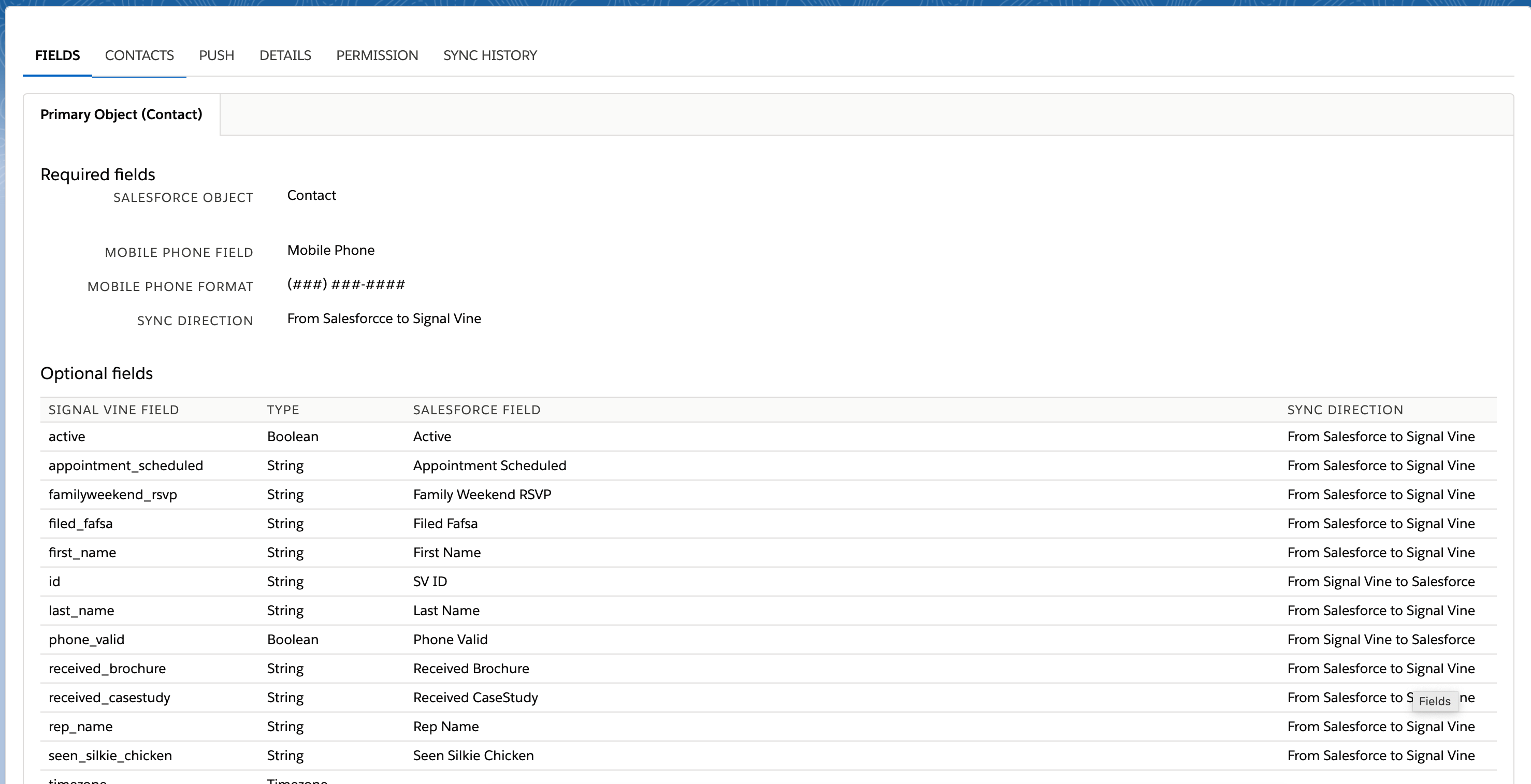Click the 'Optional fields' section heading
Image resolution: width=1531 pixels, height=784 pixels.
(96, 373)
